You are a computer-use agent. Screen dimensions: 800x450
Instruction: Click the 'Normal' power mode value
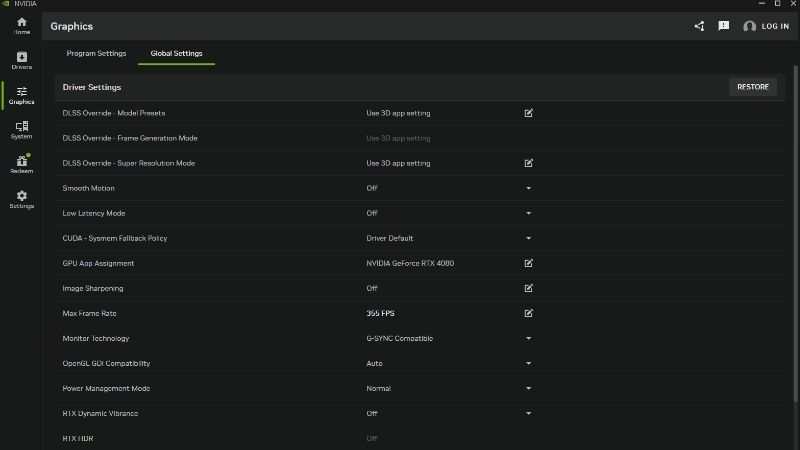(x=378, y=388)
